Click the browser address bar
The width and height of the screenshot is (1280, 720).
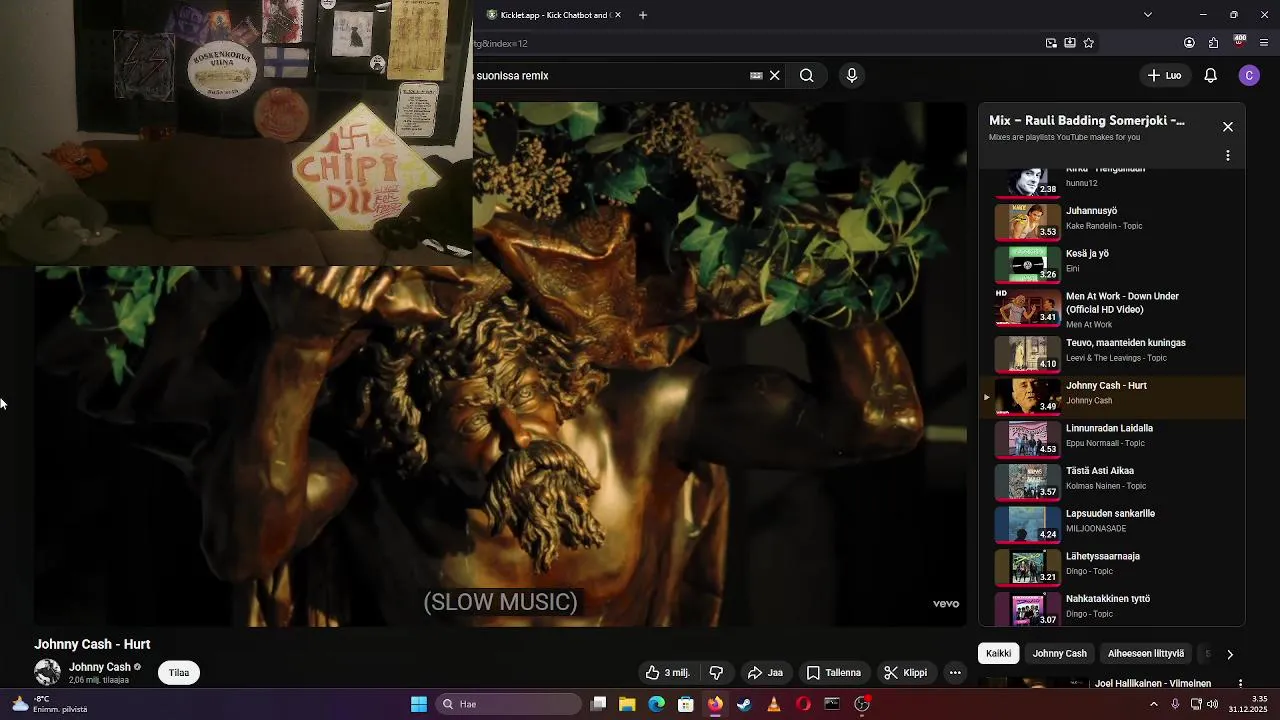(760, 43)
